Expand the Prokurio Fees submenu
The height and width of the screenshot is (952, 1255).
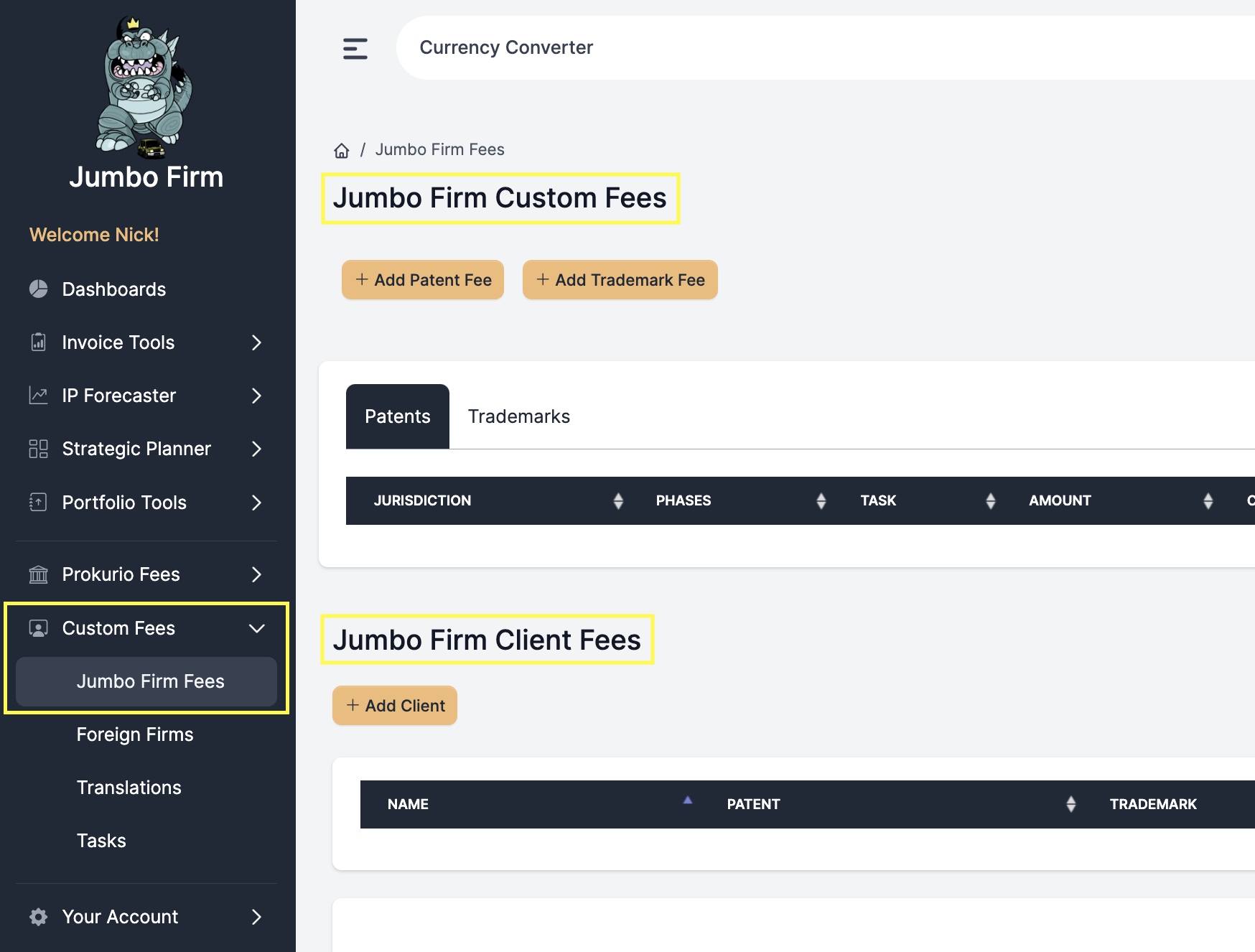click(x=256, y=574)
